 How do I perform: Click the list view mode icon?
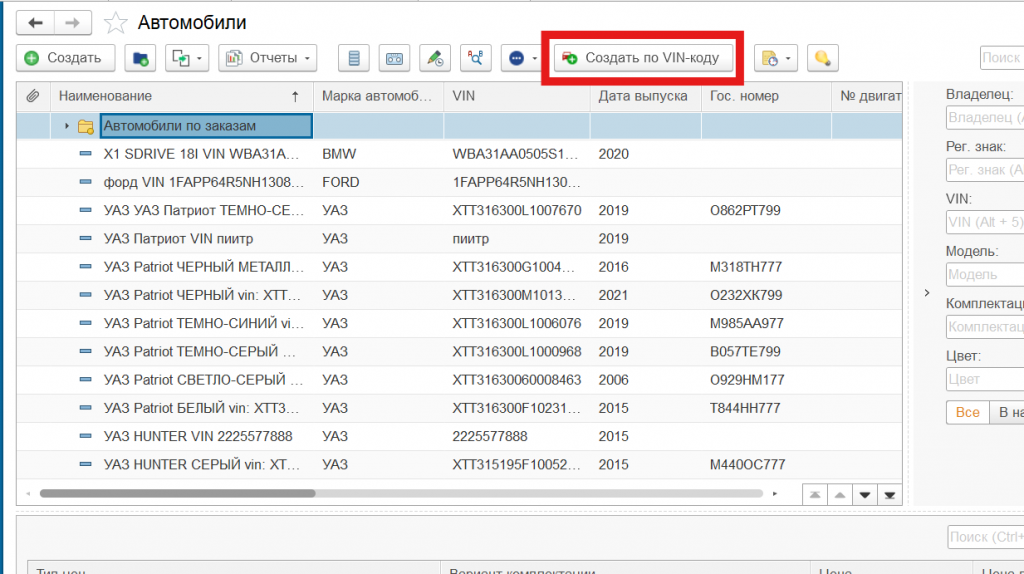coord(353,58)
